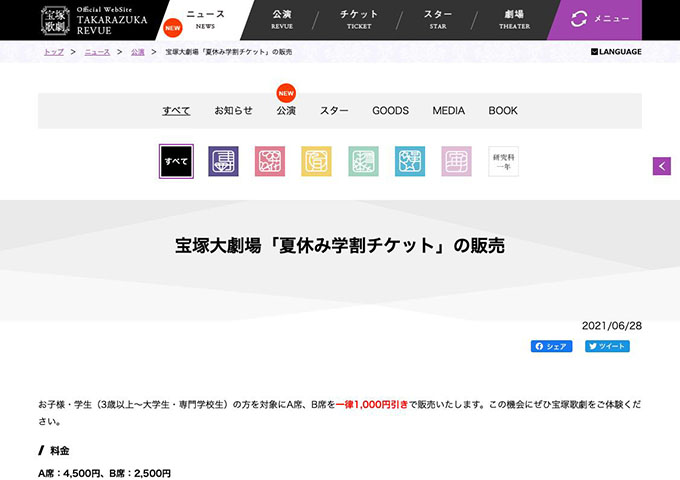Open the 公演 REVUE nav tab
The width and height of the screenshot is (680, 480).
coord(282,20)
